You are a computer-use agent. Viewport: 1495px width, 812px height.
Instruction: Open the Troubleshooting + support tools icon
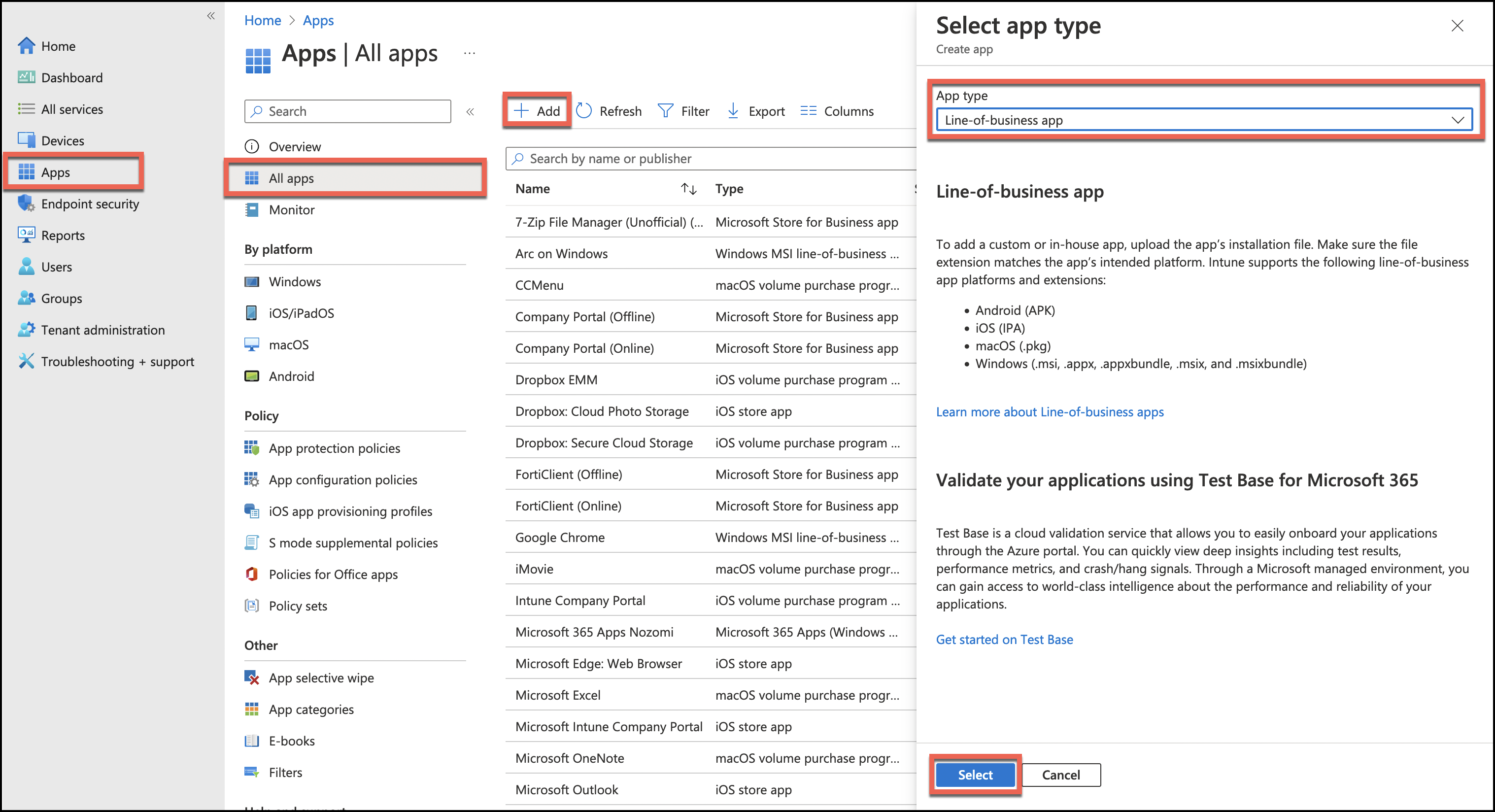pos(26,361)
